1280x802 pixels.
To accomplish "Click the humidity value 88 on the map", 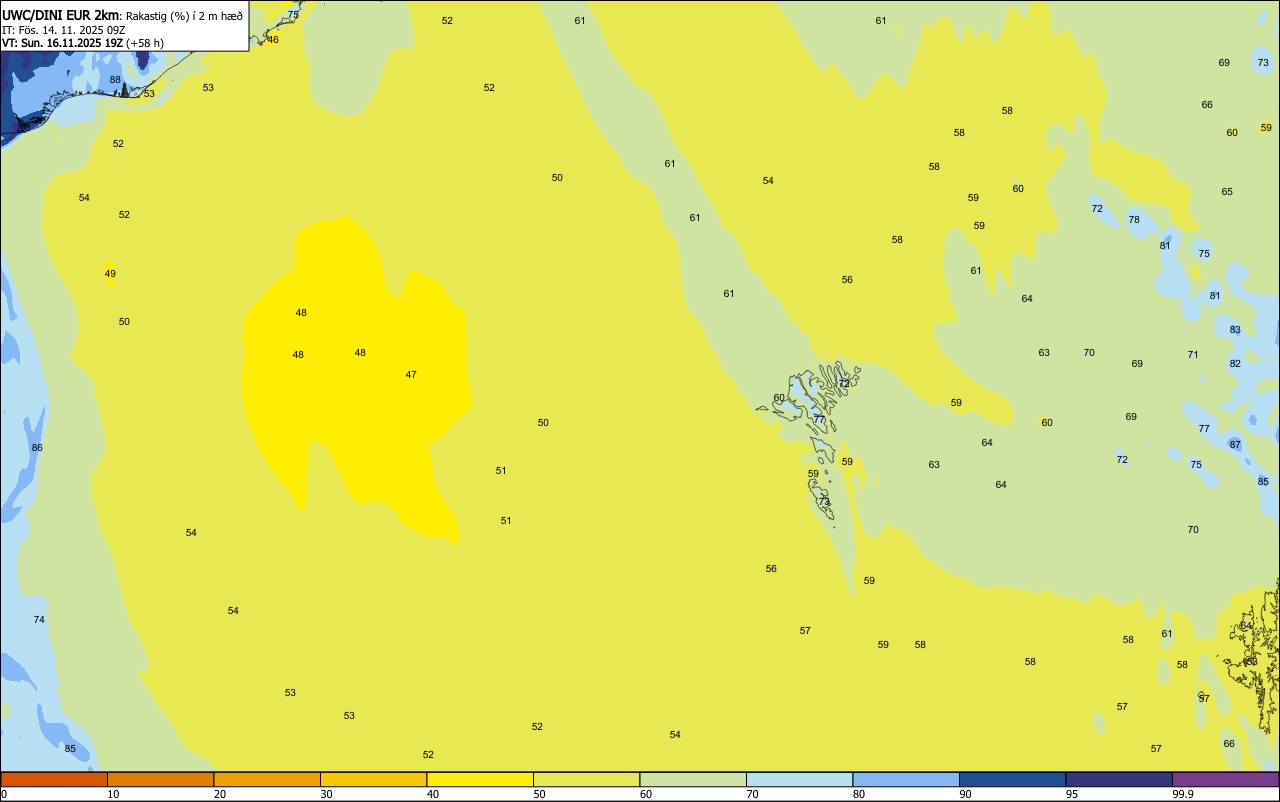I will pos(115,80).
